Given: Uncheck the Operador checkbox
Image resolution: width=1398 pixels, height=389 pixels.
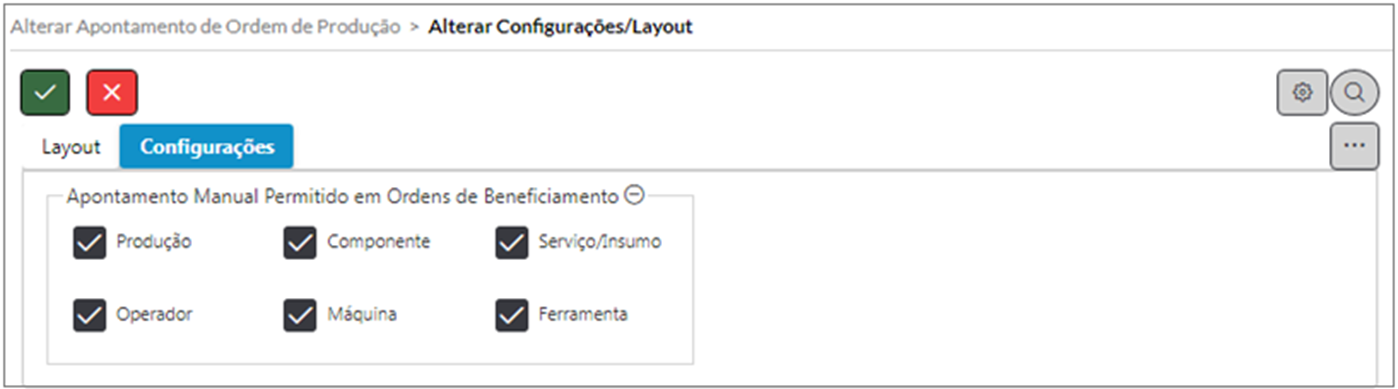Looking at the screenshot, I should pos(90,315).
